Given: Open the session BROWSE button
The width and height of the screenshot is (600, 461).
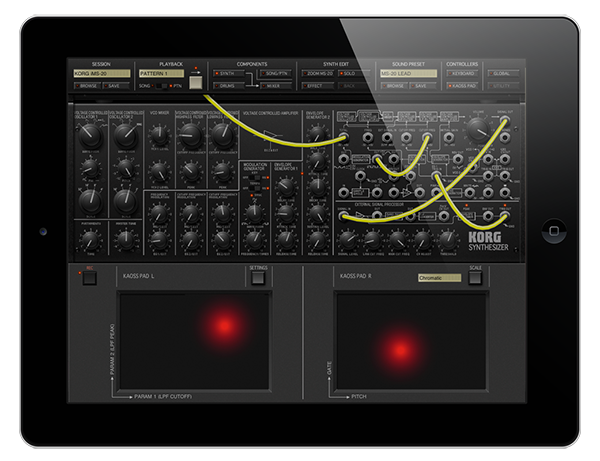Looking at the screenshot, I should click(86, 86).
